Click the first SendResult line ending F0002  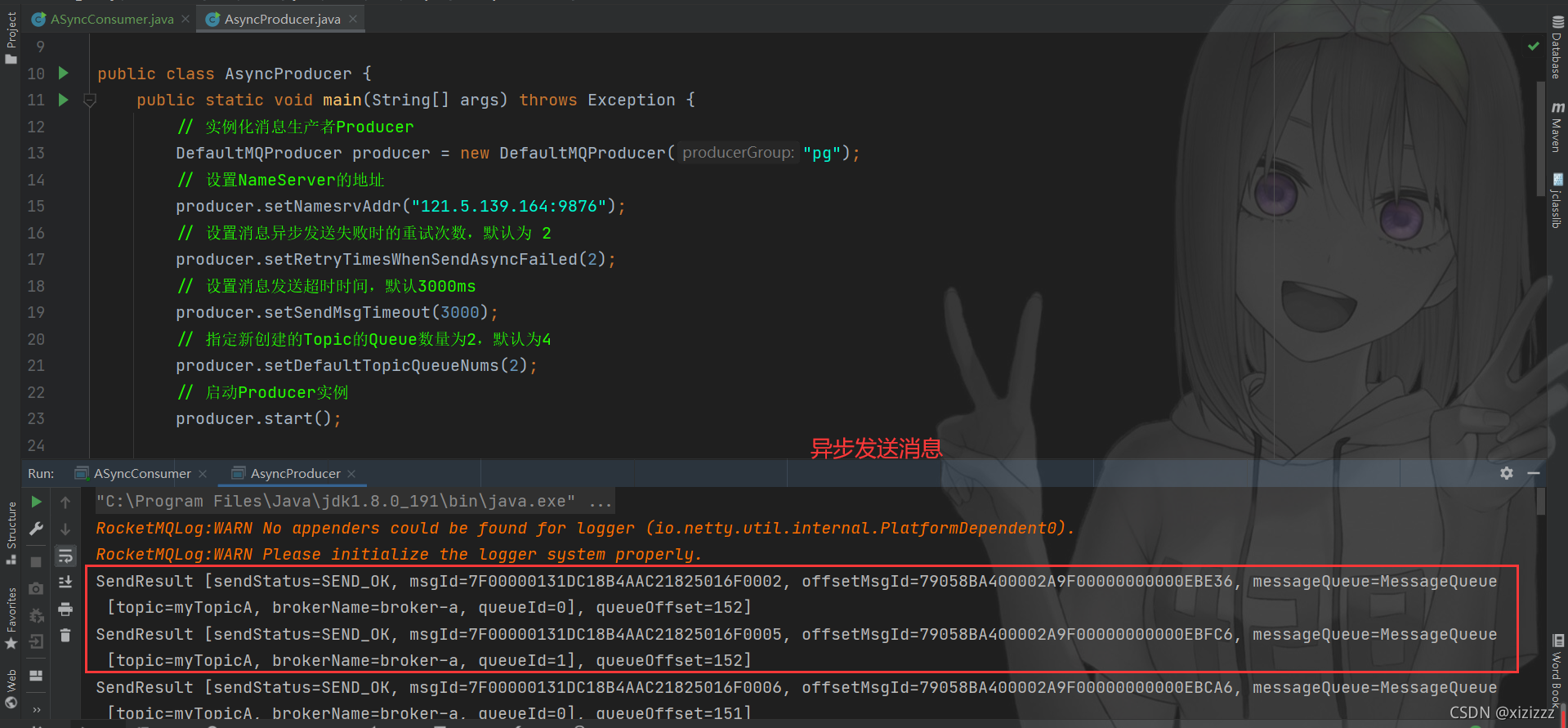797,581
